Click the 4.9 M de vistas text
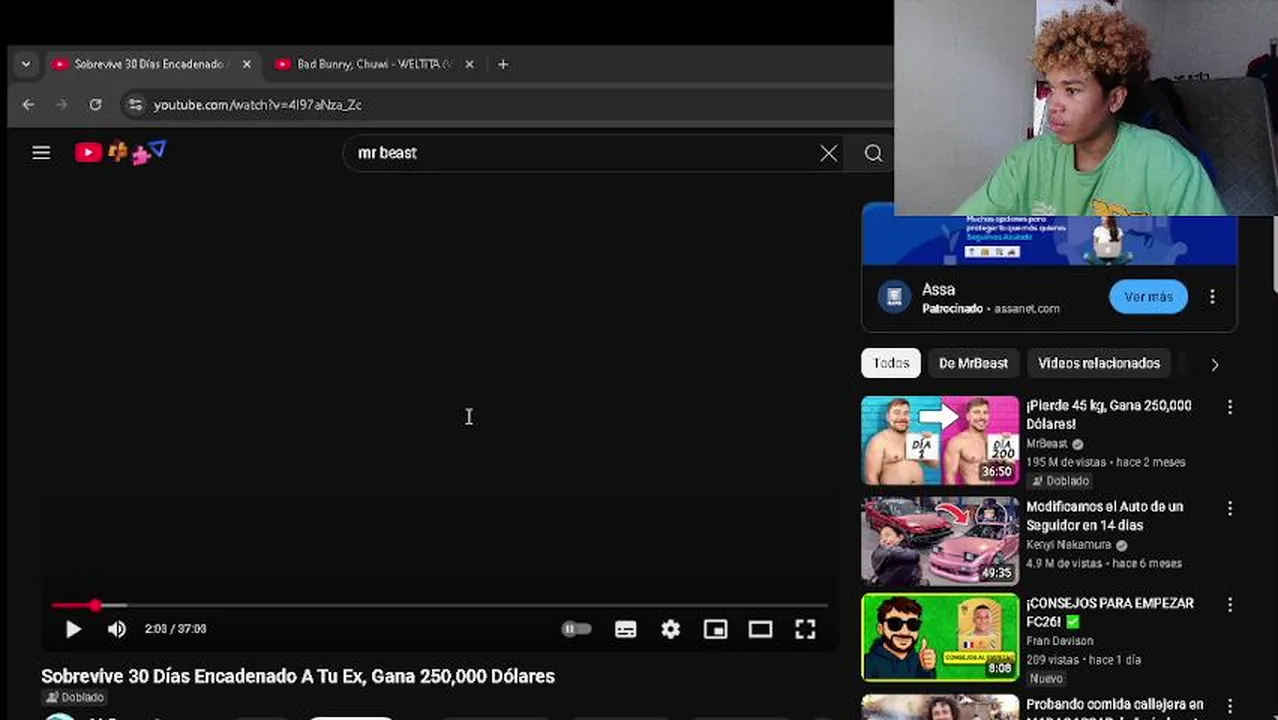1278x720 pixels. [1065, 563]
